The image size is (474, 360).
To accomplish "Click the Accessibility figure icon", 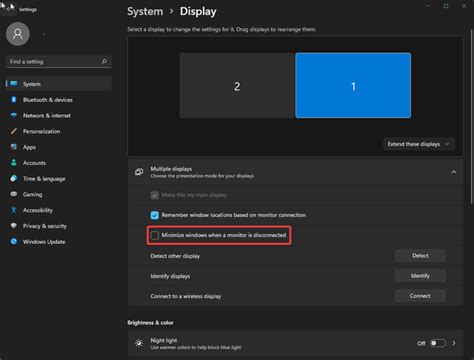I will 14,210.
